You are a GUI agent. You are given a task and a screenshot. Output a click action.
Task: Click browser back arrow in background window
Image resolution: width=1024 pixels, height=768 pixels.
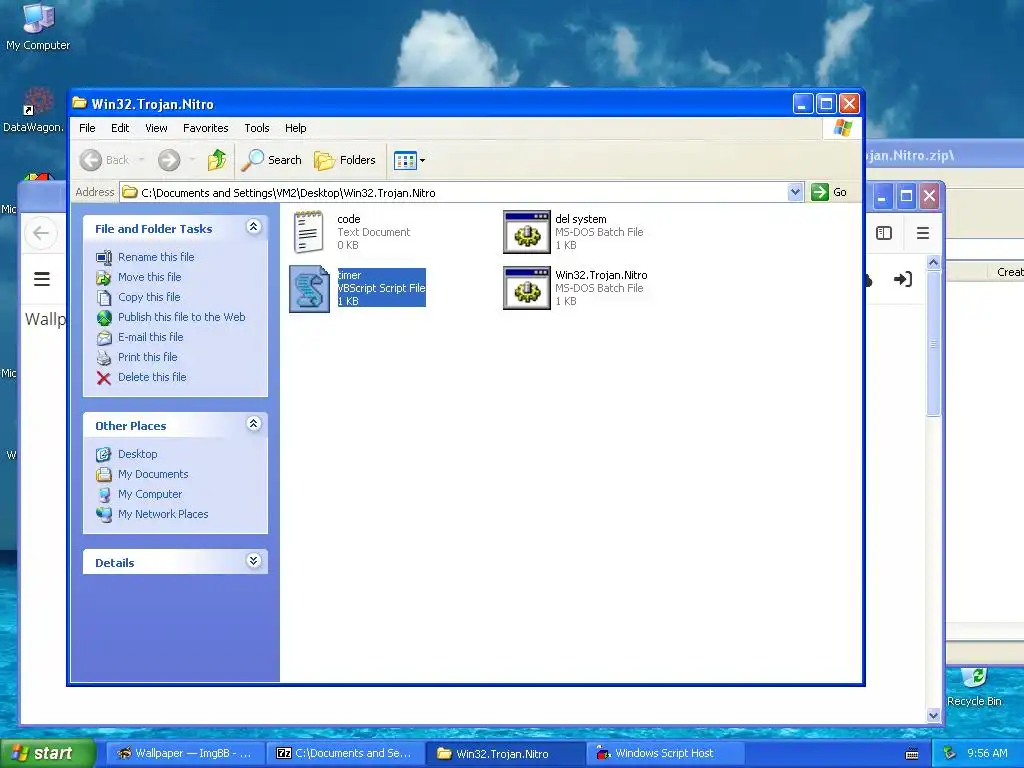click(40, 233)
